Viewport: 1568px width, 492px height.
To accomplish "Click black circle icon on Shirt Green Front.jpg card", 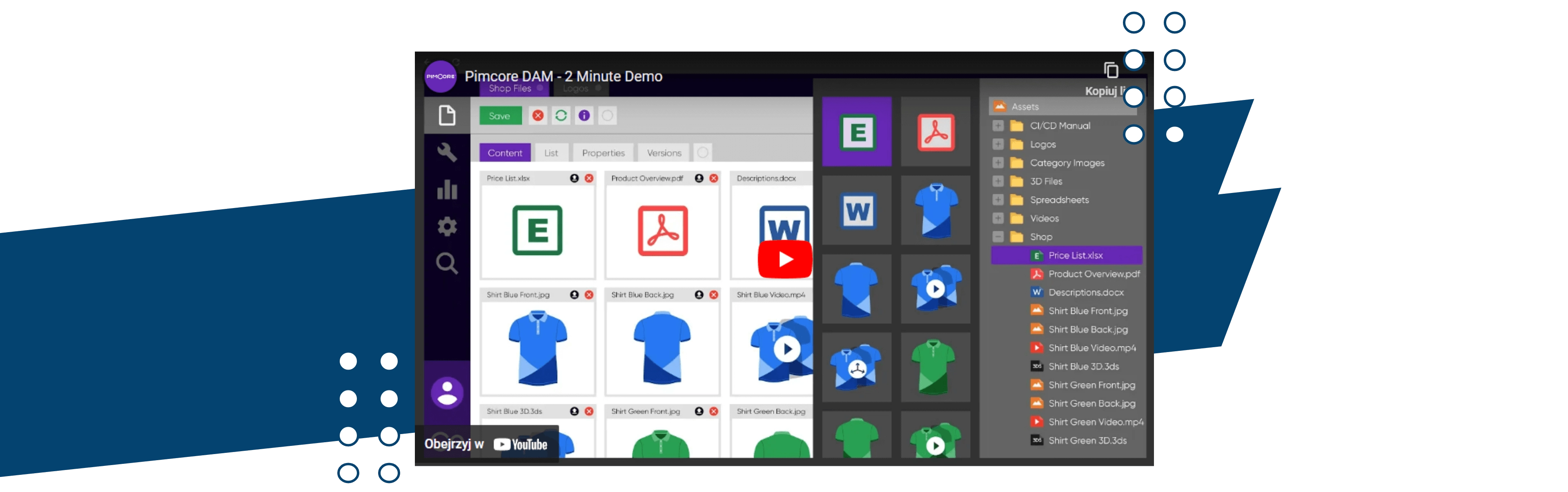I will (x=699, y=412).
